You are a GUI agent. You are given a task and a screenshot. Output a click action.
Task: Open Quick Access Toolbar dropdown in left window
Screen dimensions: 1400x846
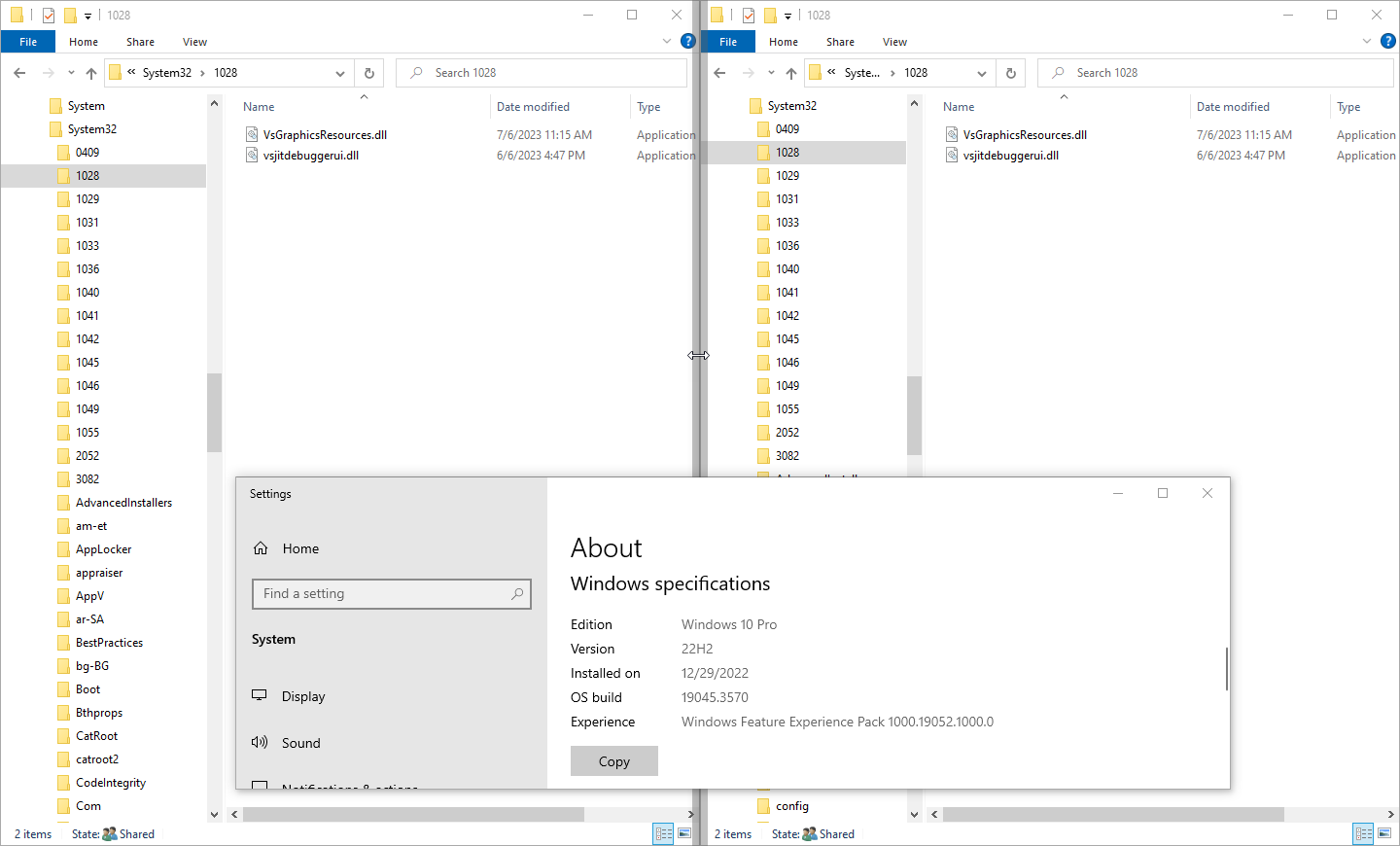87,16
